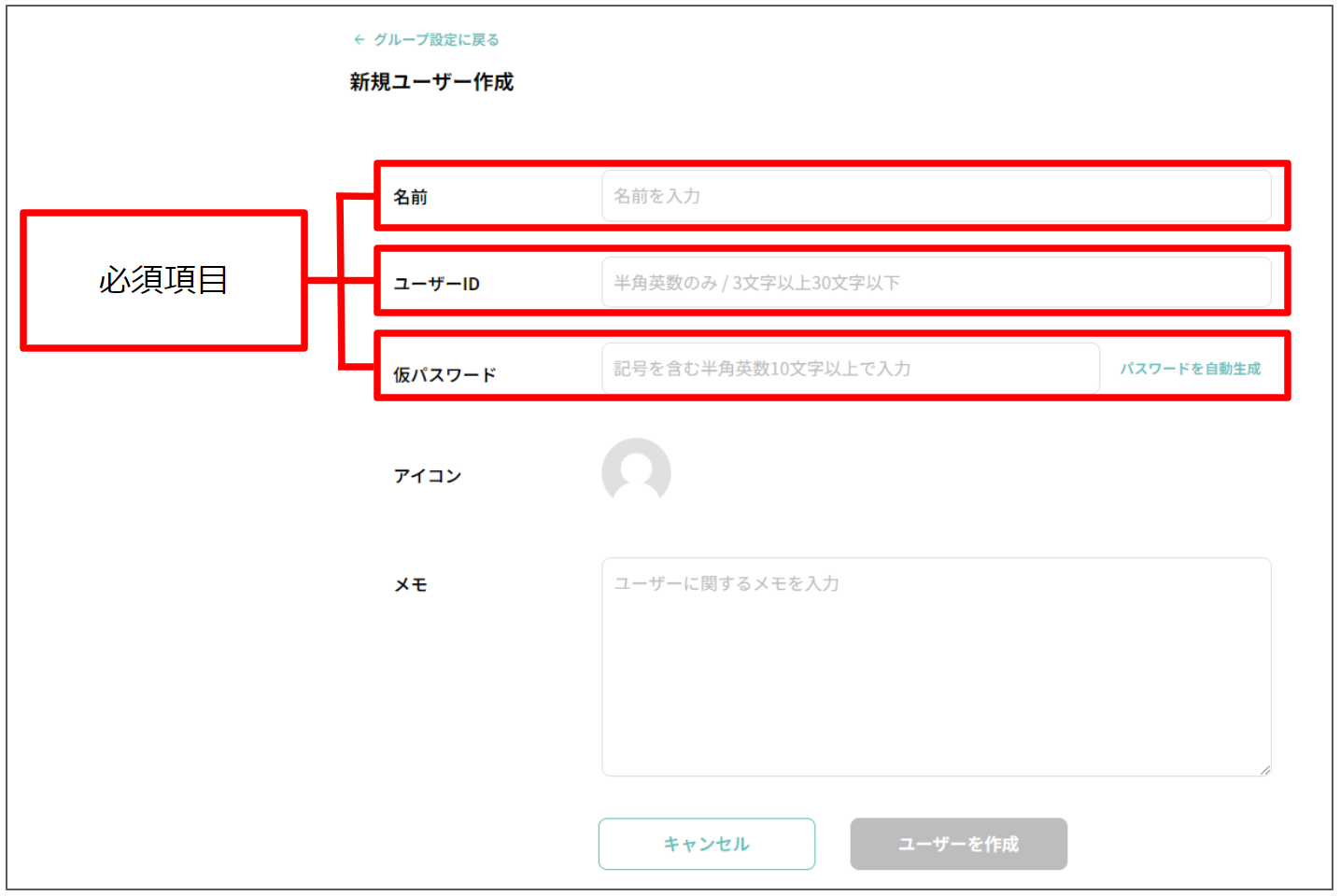
Task: Click the 必須項目 annotation box
Action: click(x=163, y=280)
